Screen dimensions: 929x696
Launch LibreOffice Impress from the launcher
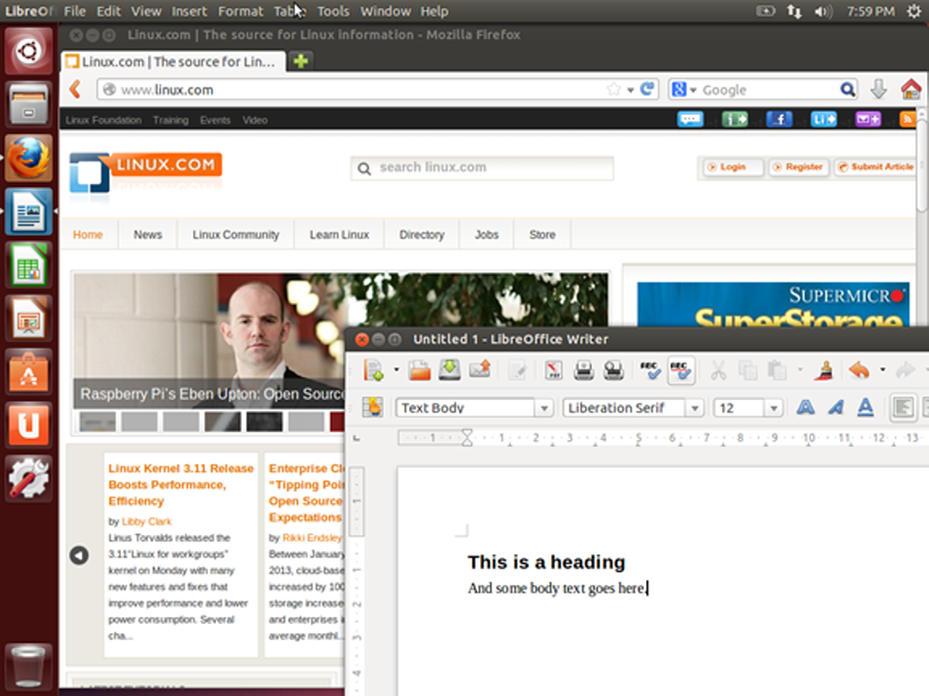[x=28, y=319]
